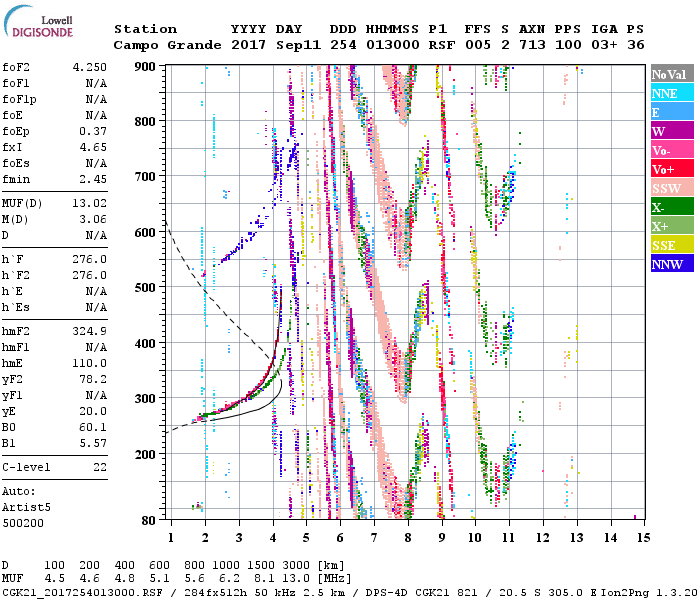The image size is (700, 600).
Task: Click the NNE cyan legend swatch
Action: tap(669, 94)
